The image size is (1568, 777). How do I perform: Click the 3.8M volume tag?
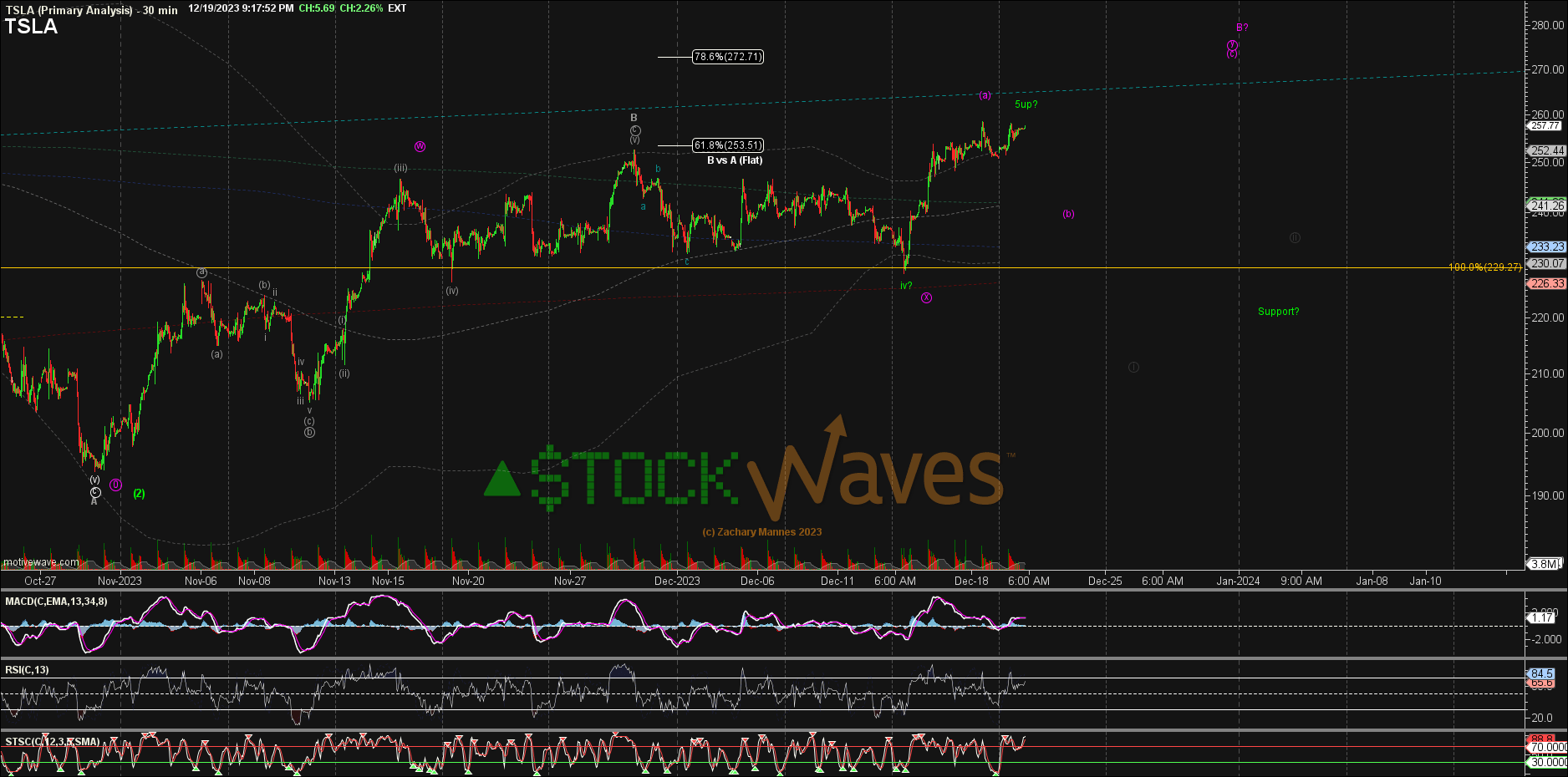(x=1545, y=564)
